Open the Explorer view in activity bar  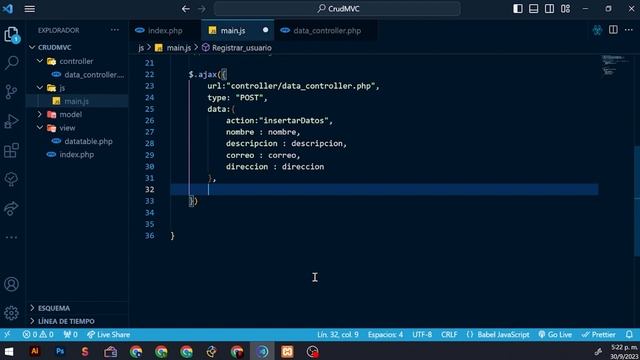click(12, 35)
